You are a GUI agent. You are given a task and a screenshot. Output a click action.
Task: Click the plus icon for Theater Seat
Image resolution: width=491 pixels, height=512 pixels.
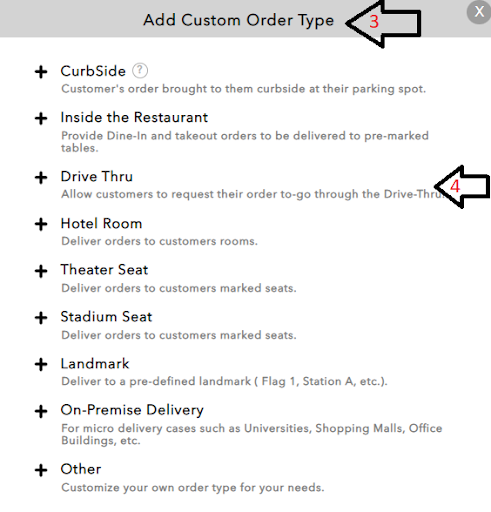click(x=41, y=271)
